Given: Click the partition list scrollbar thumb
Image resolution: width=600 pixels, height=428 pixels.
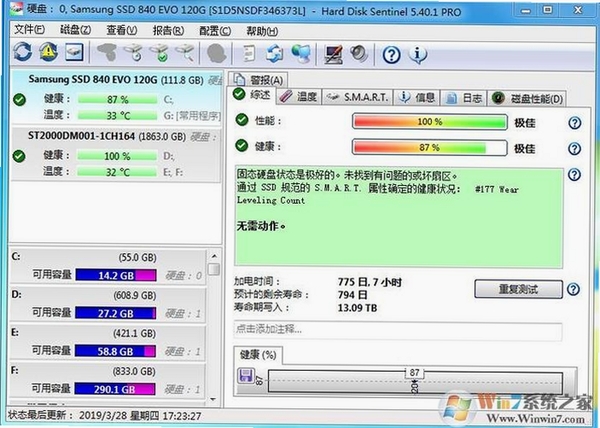Looking at the screenshot, I should 214,269.
